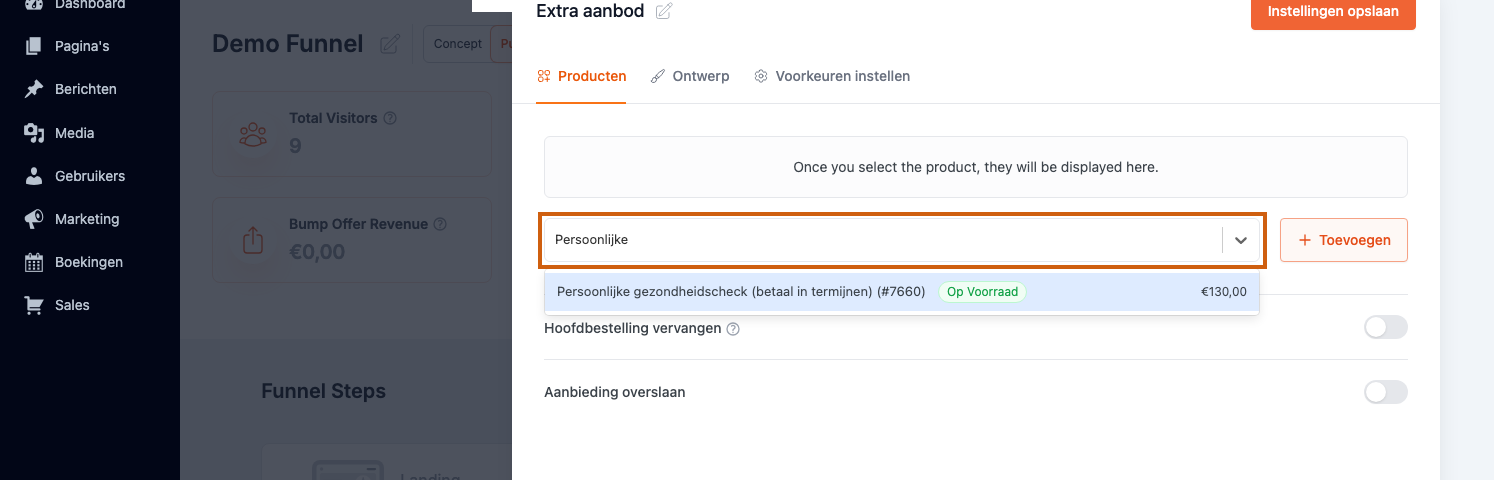1494x480 pixels.
Task: Click the Toevoegen button
Action: pyautogui.click(x=1344, y=240)
